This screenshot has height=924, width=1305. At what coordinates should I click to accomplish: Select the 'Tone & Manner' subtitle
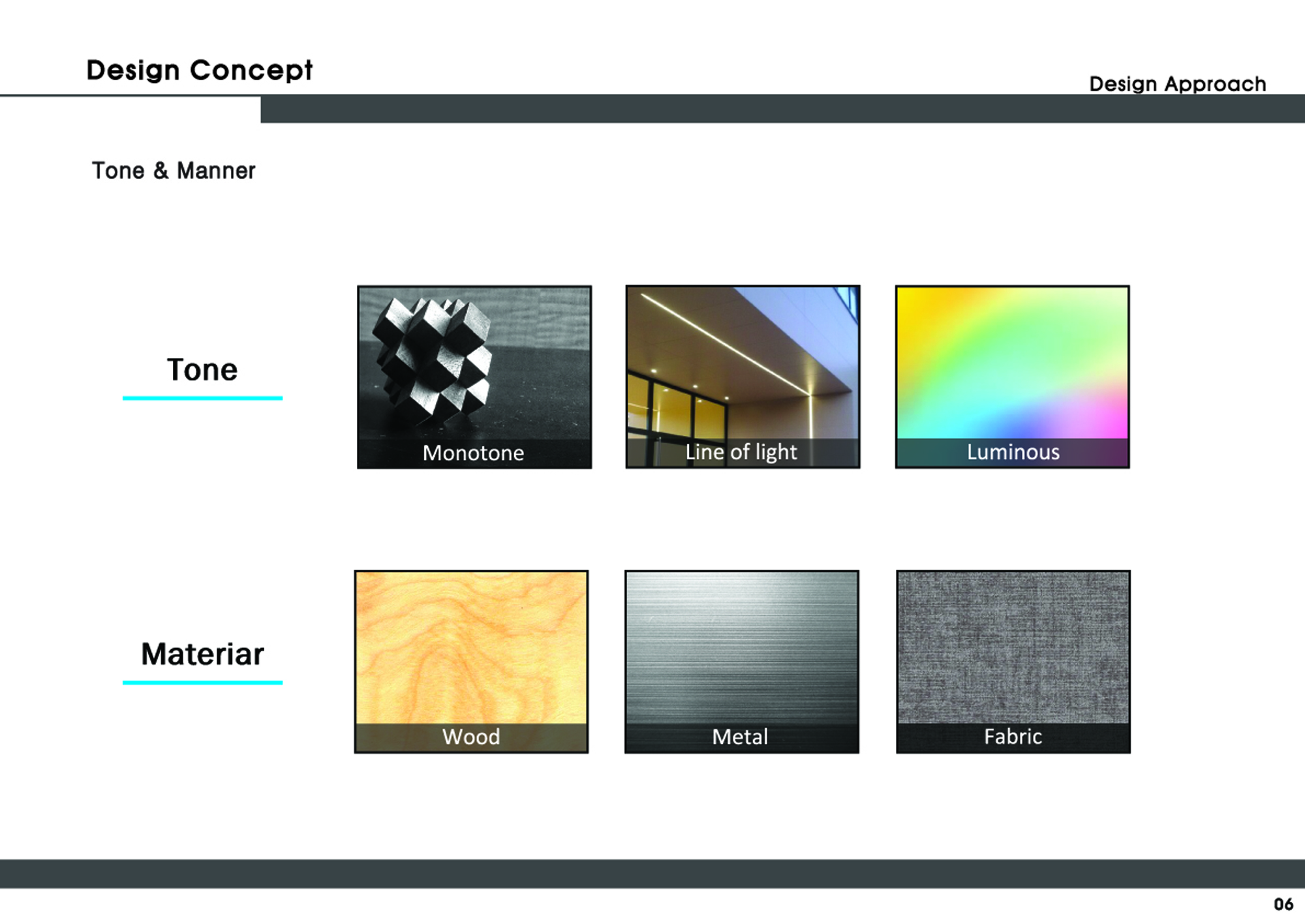point(174,170)
